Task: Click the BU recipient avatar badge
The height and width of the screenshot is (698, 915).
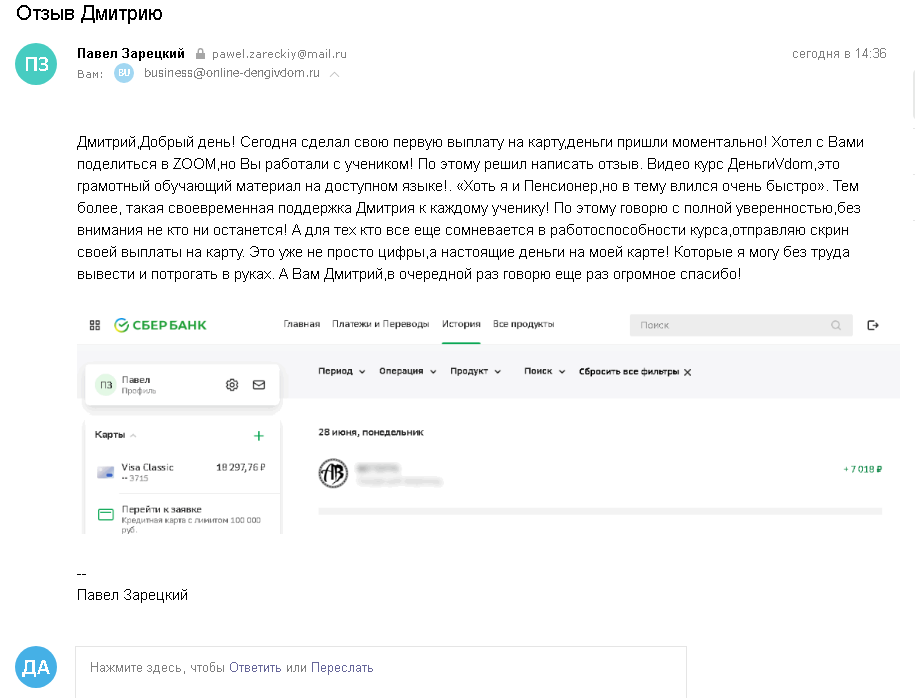Action: click(124, 73)
